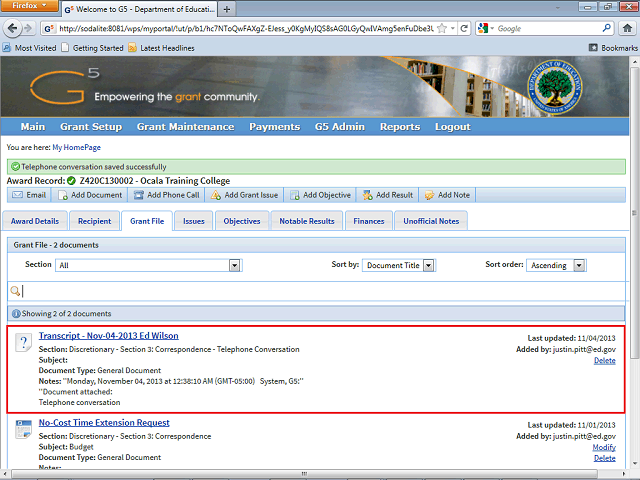
Task: Open the URL bar history dropdown arrow
Action: [x=453, y=28]
